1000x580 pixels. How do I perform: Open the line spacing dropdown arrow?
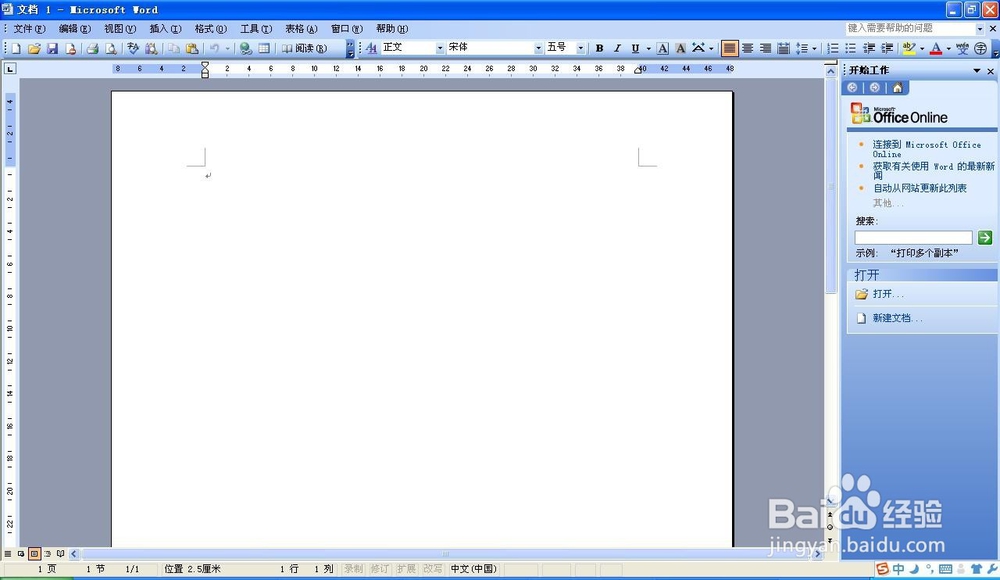click(x=812, y=47)
